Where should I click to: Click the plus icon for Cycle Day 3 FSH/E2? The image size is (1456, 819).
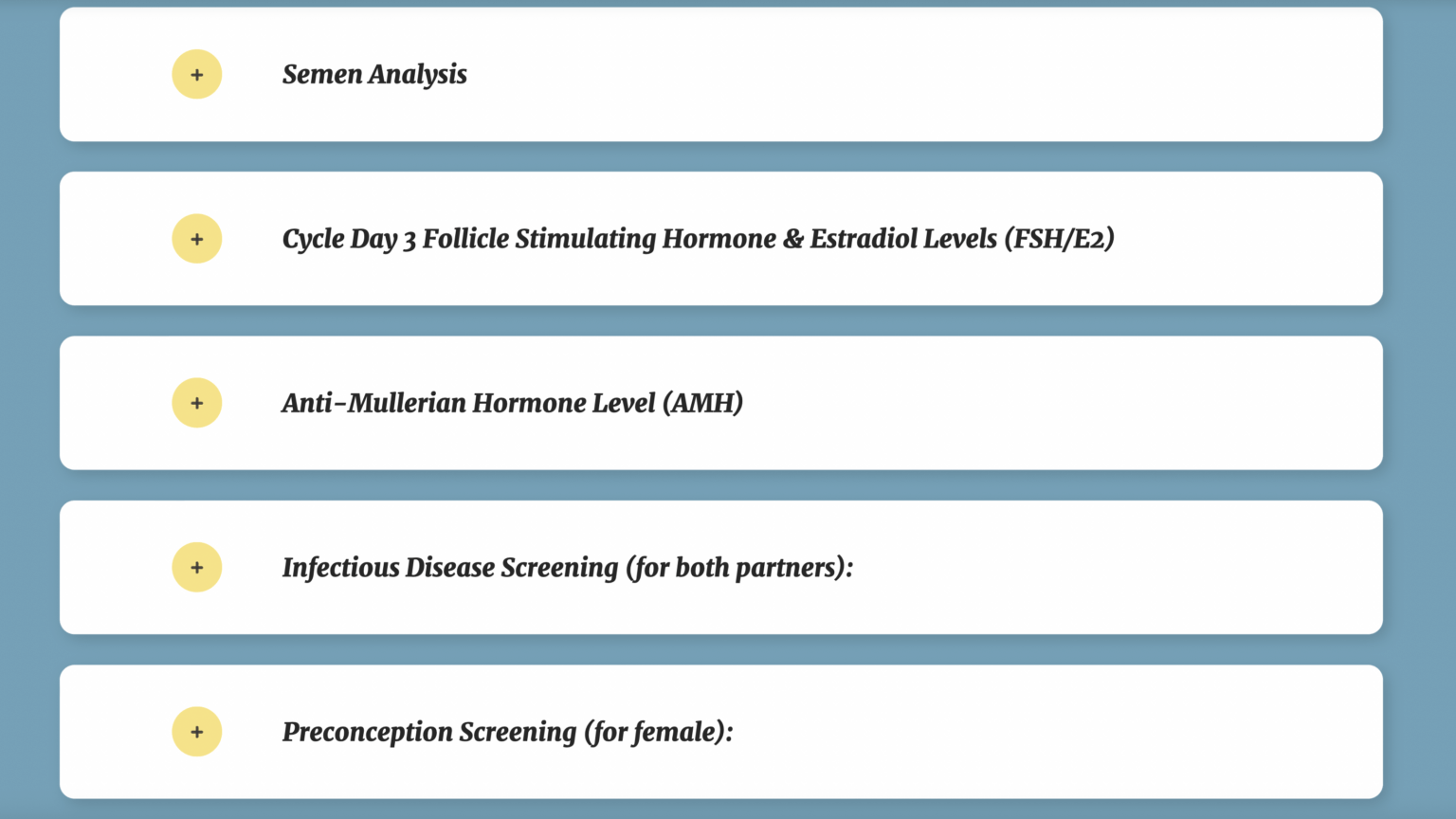[197, 239]
